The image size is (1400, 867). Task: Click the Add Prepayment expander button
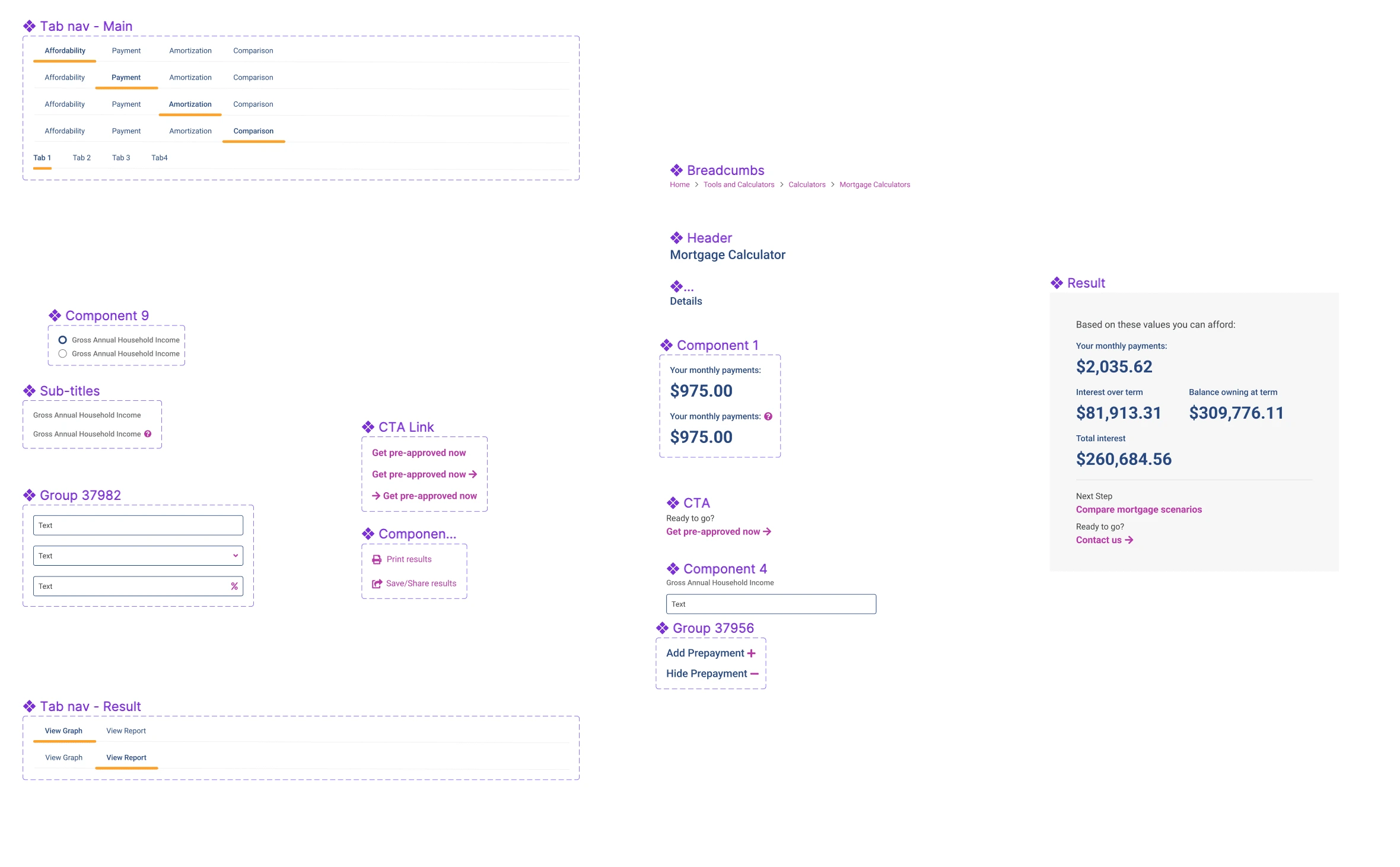pyautogui.click(x=711, y=652)
